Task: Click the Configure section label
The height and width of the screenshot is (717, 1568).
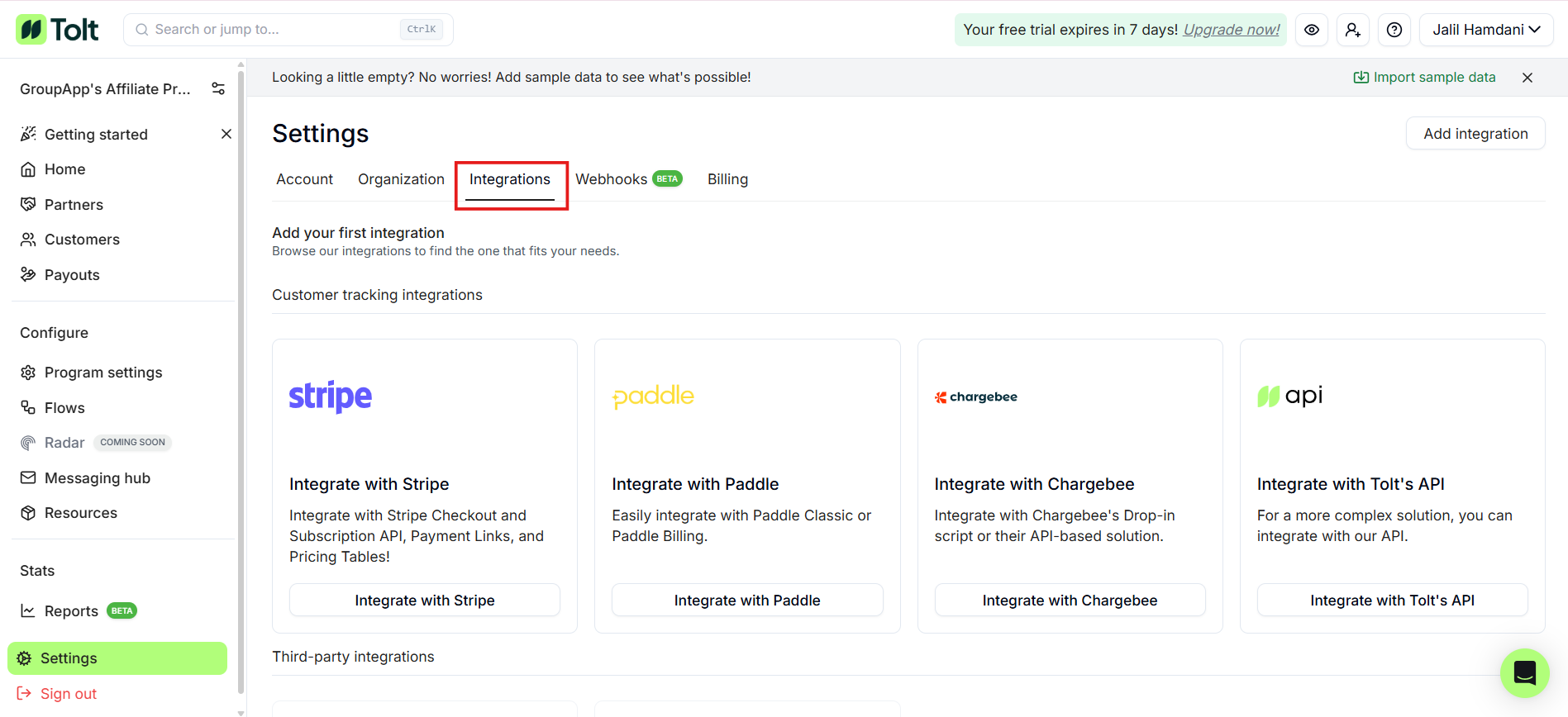Action: click(x=54, y=333)
